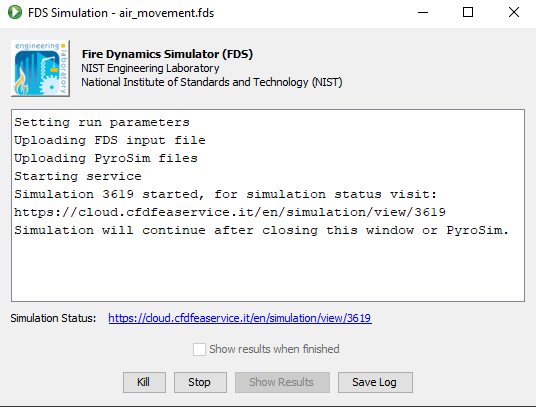Click the 'Starting service' log line
536x409 pixels.
(x=78, y=176)
